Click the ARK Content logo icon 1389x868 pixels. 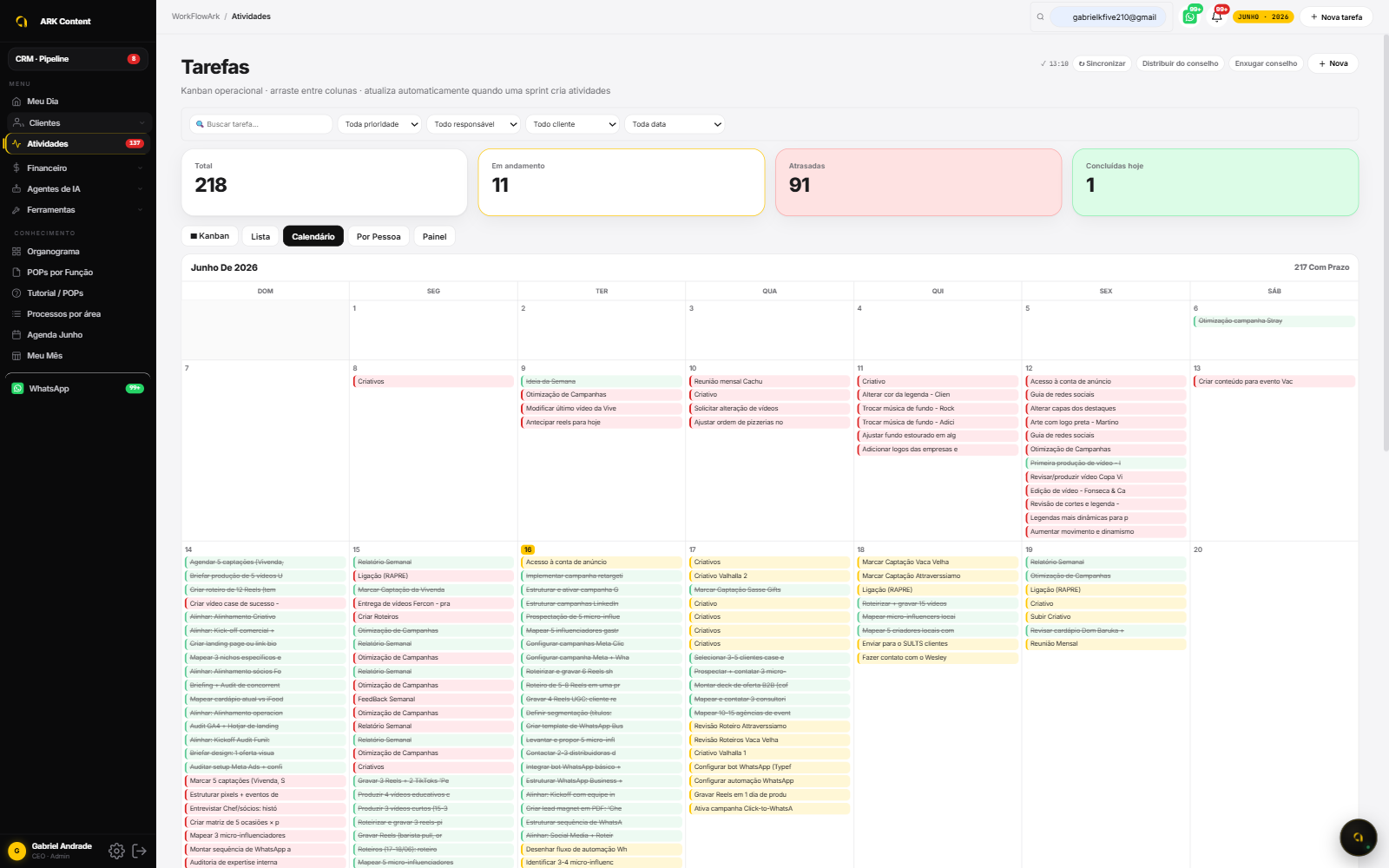(x=22, y=22)
